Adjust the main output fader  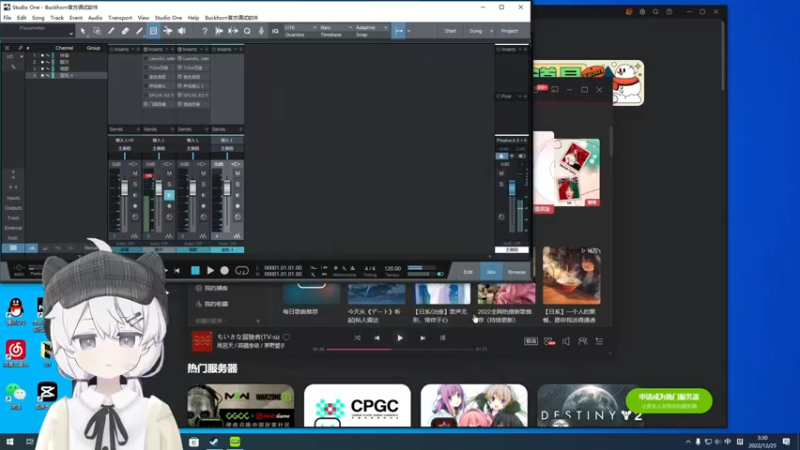pyautogui.click(x=512, y=188)
